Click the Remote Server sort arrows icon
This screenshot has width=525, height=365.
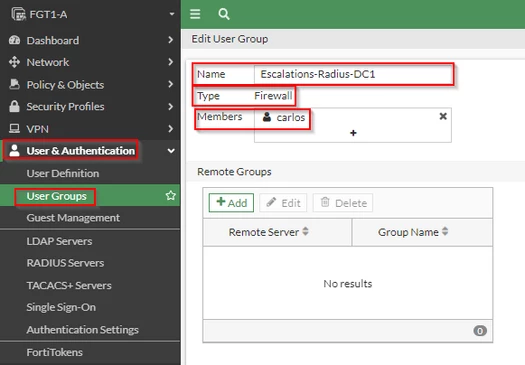(x=305, y=231)
